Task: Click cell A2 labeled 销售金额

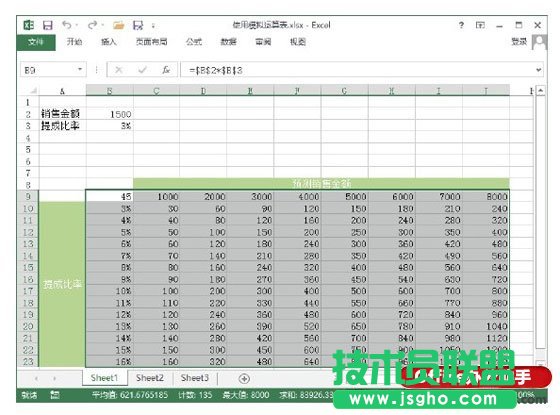Action: pyautogui.click(x=62, y=114)
